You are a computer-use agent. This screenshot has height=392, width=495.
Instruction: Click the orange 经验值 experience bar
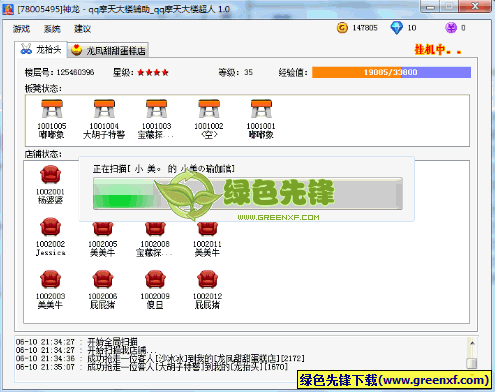tap(391, 72)
